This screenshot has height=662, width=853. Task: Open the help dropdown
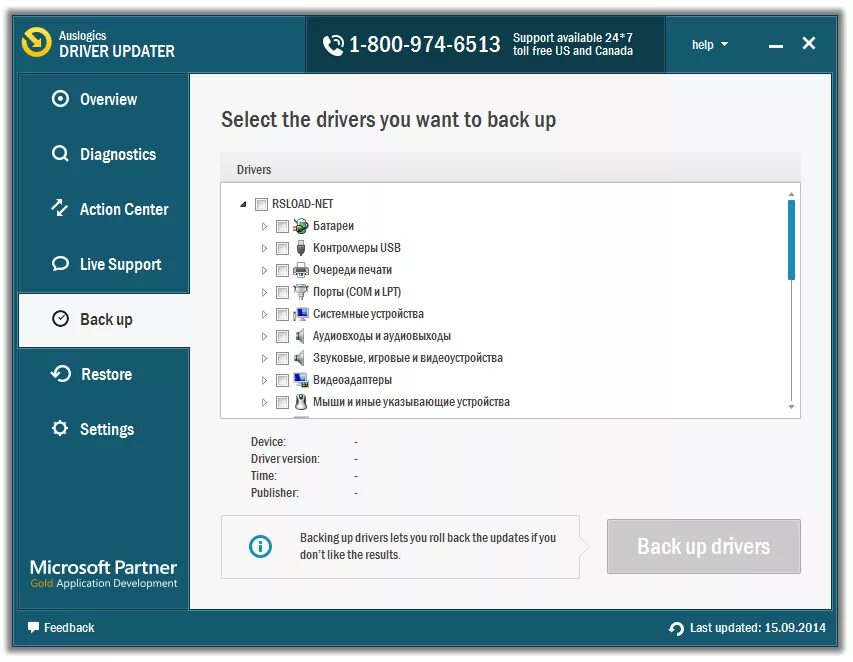(x=708, y=44)
